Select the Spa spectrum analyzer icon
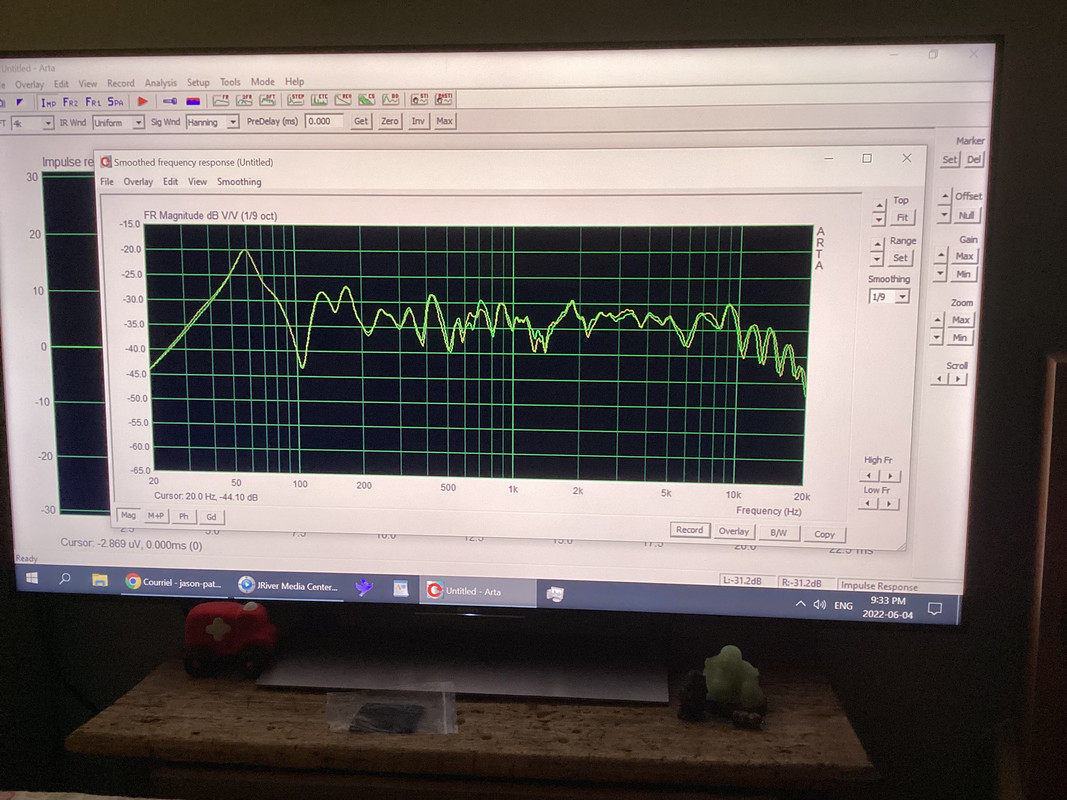Viewport: 1067px width, 800px height. [116, 102]
